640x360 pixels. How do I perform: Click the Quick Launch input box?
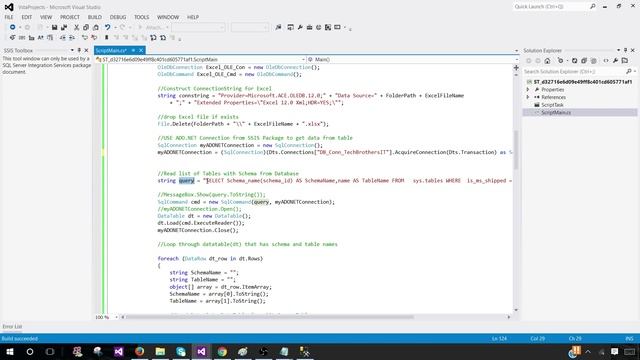(550, 7)
